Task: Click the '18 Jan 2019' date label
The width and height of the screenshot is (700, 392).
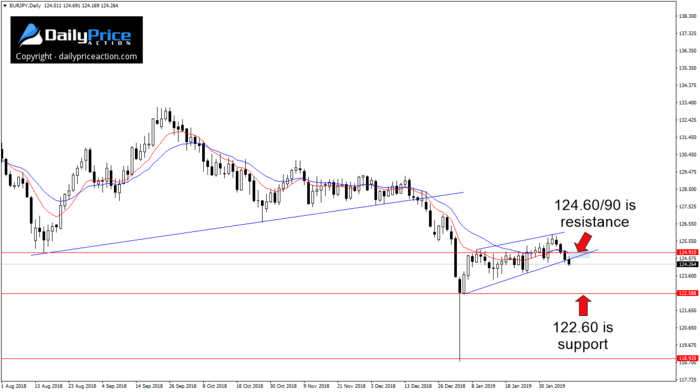Action: tap(518, 386)
